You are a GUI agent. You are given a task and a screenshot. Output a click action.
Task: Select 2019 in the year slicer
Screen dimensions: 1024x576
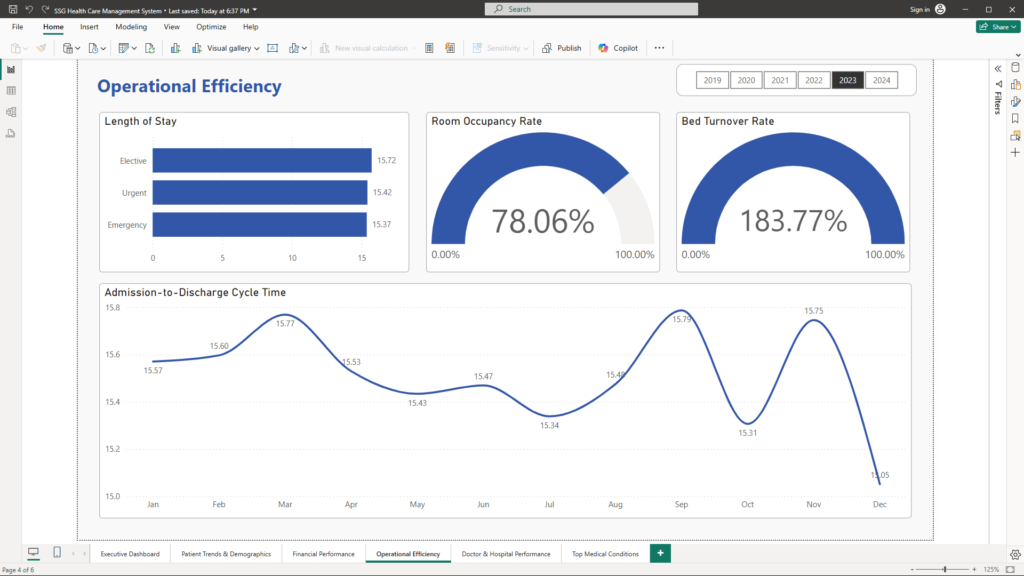tap(712, 80)
